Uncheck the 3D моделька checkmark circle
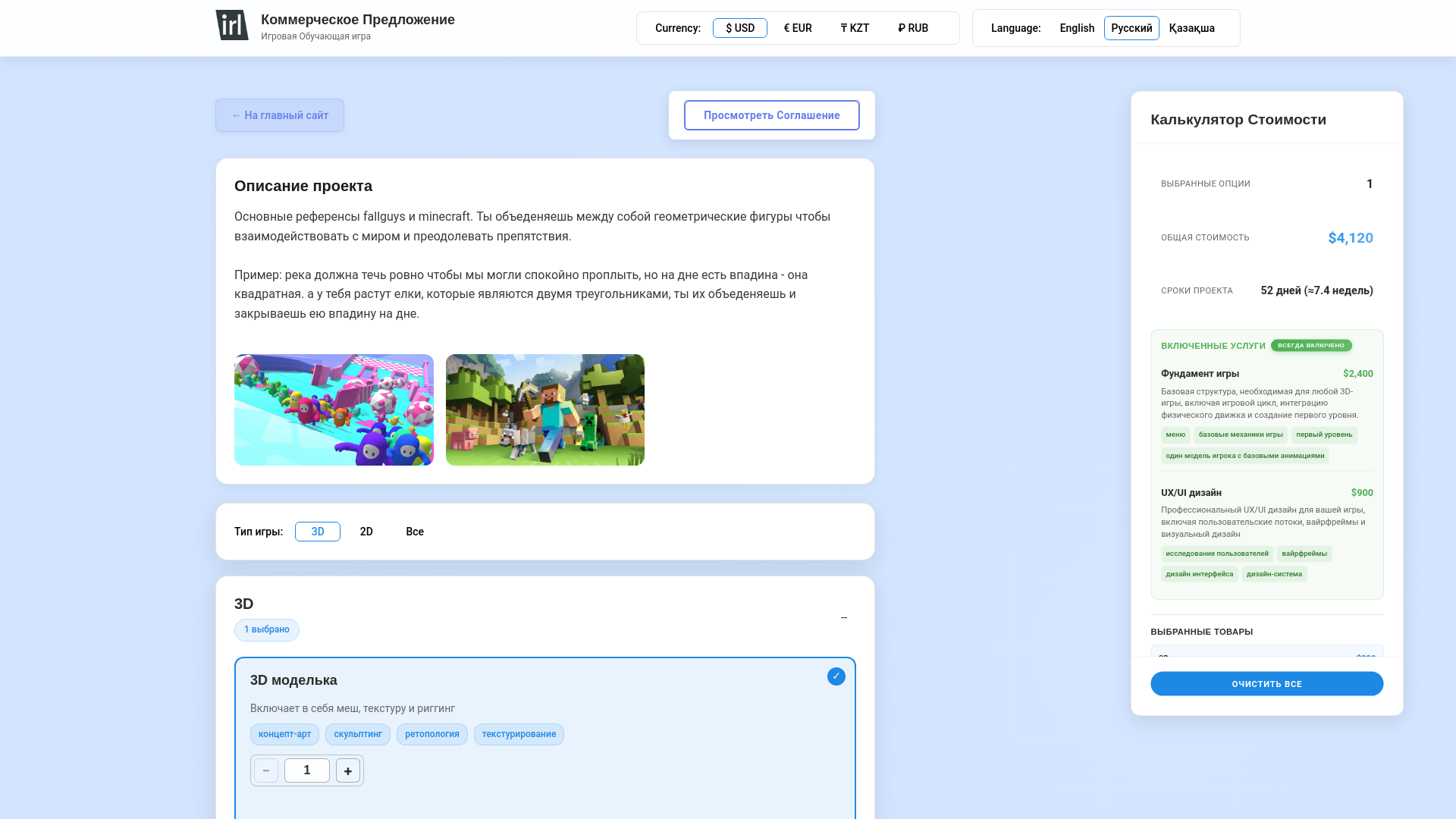The image size is (1456, 819). coord(836,676)
